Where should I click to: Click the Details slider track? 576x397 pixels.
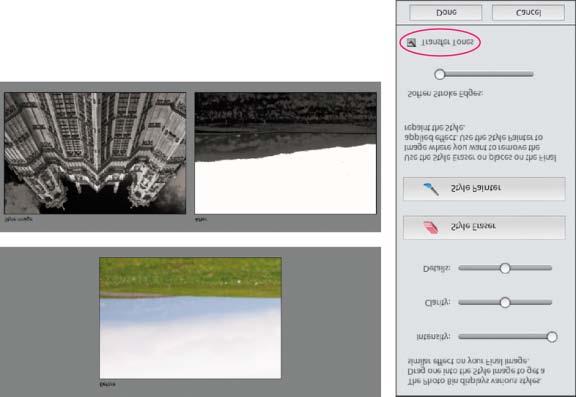point(505,268)
